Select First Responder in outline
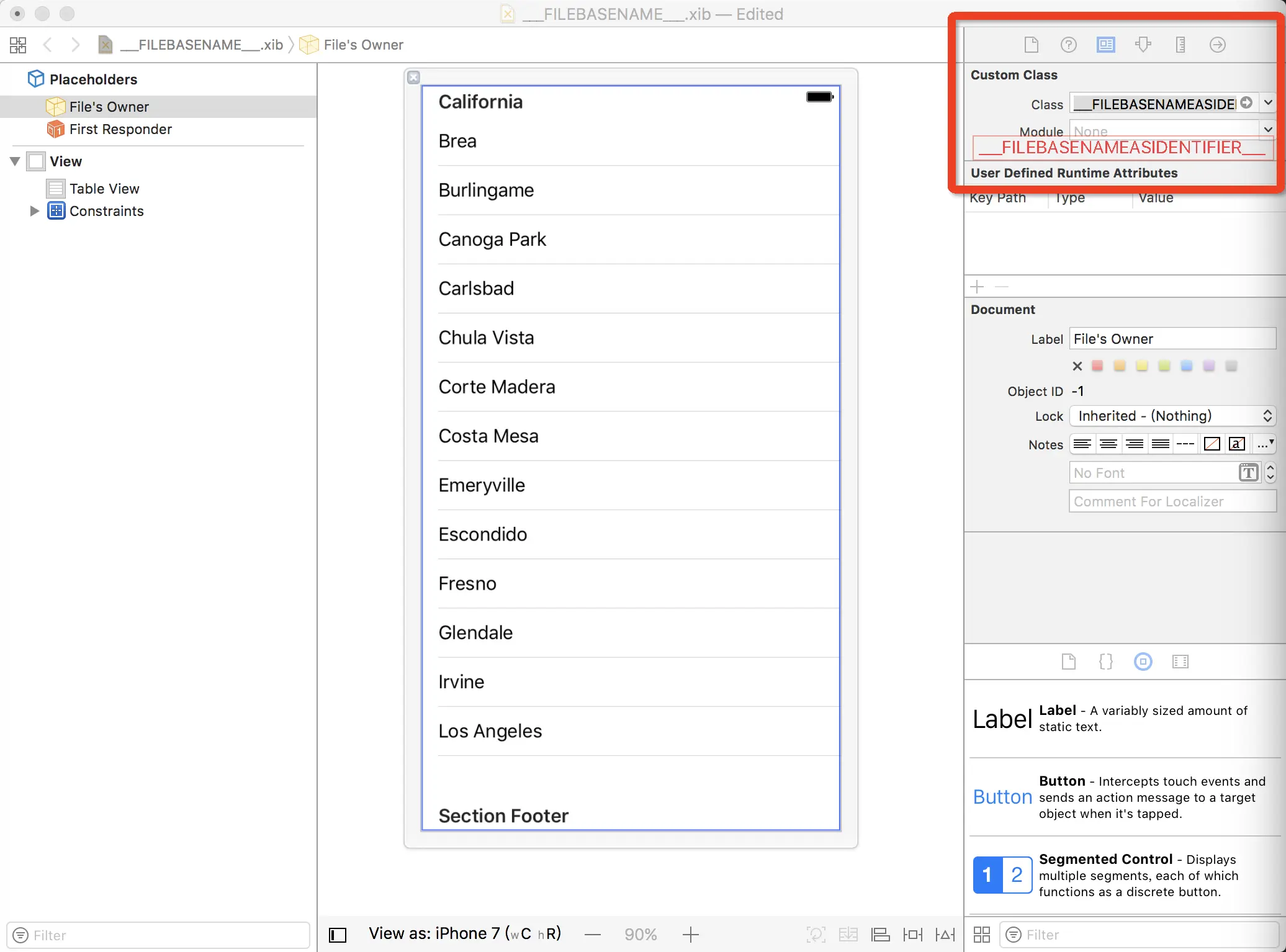 pyautogui.click(x=120, y=129)
